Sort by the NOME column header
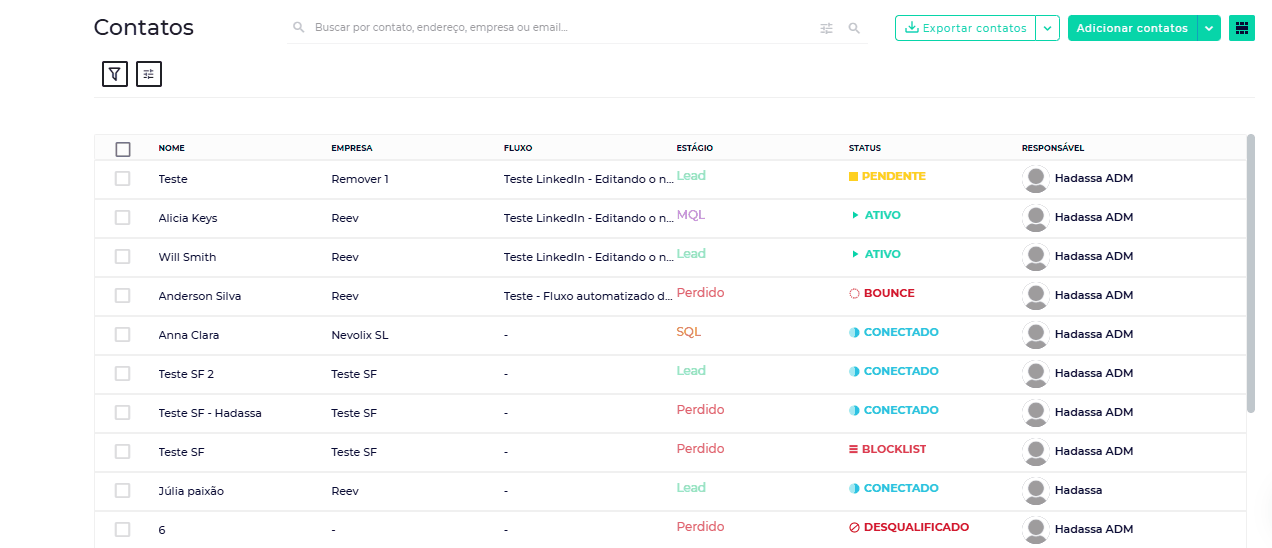1272x548 pixels. click(x=171, y=148)
